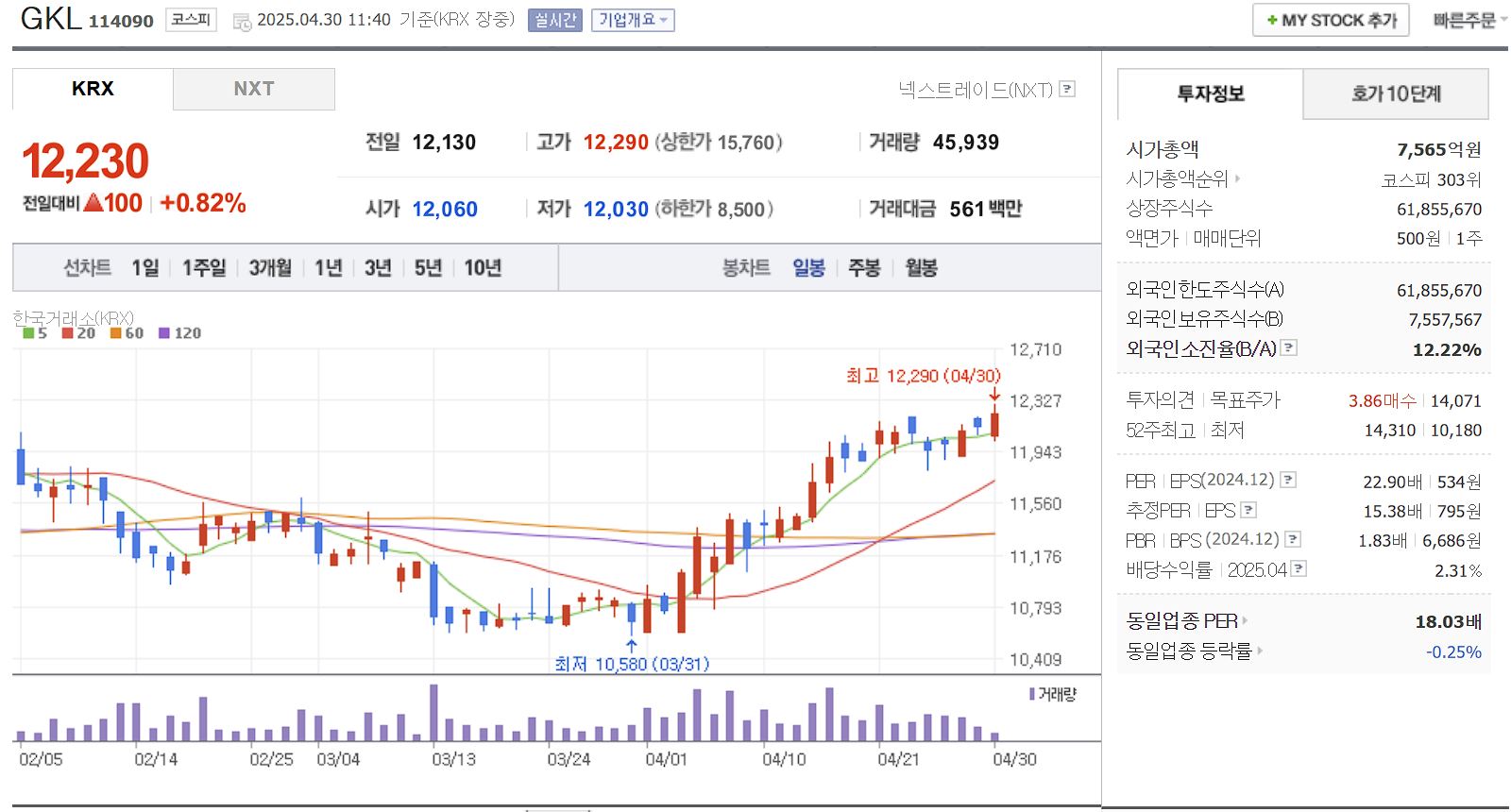1511x812 pixels.
Task: Click the green 5-day moving average legend
Action: click(35, 333)
